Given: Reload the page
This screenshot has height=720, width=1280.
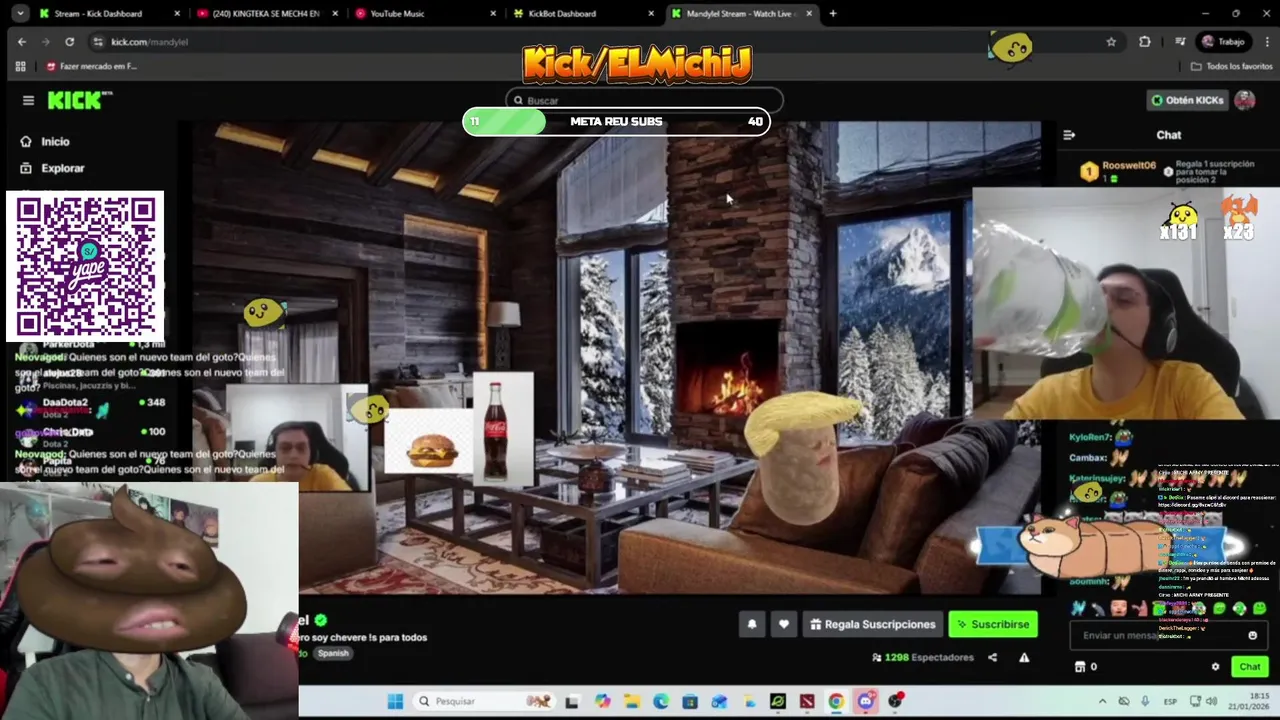Looking at the screenshot, I should pos(70,42).
